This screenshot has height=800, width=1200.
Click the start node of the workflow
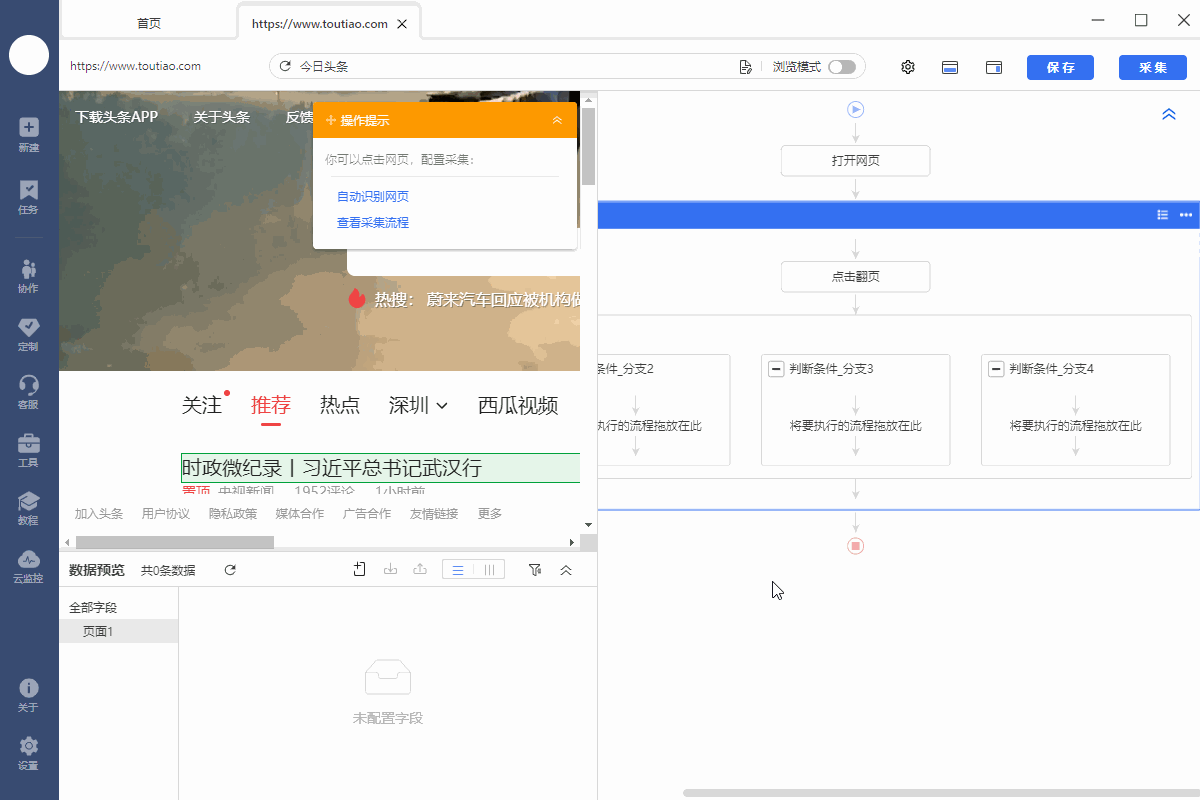pos(855,110)
